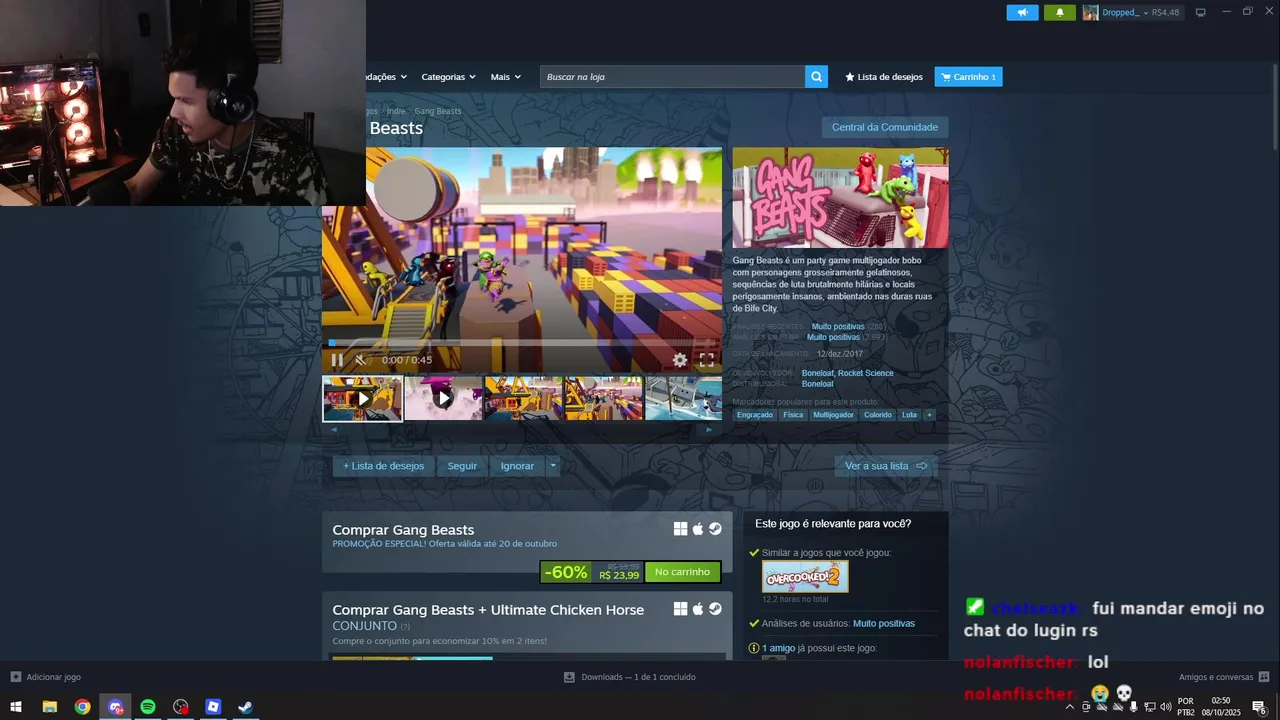Open Boneloaf publisher link under distribuidora
The image size is (1280, 720).
(817, 384)
